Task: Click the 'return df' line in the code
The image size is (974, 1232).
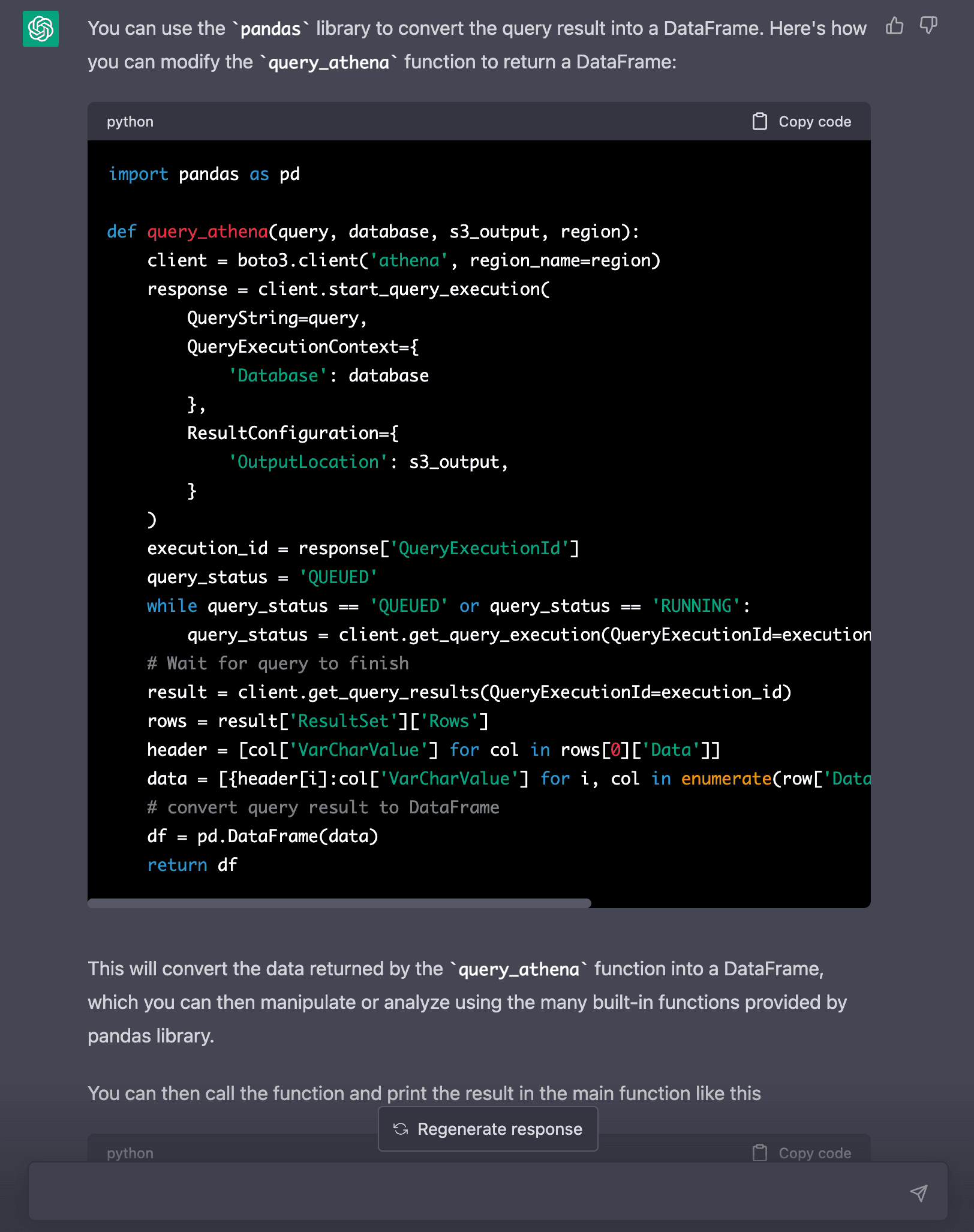Action: pyautogui.click(x=192, y=865)
